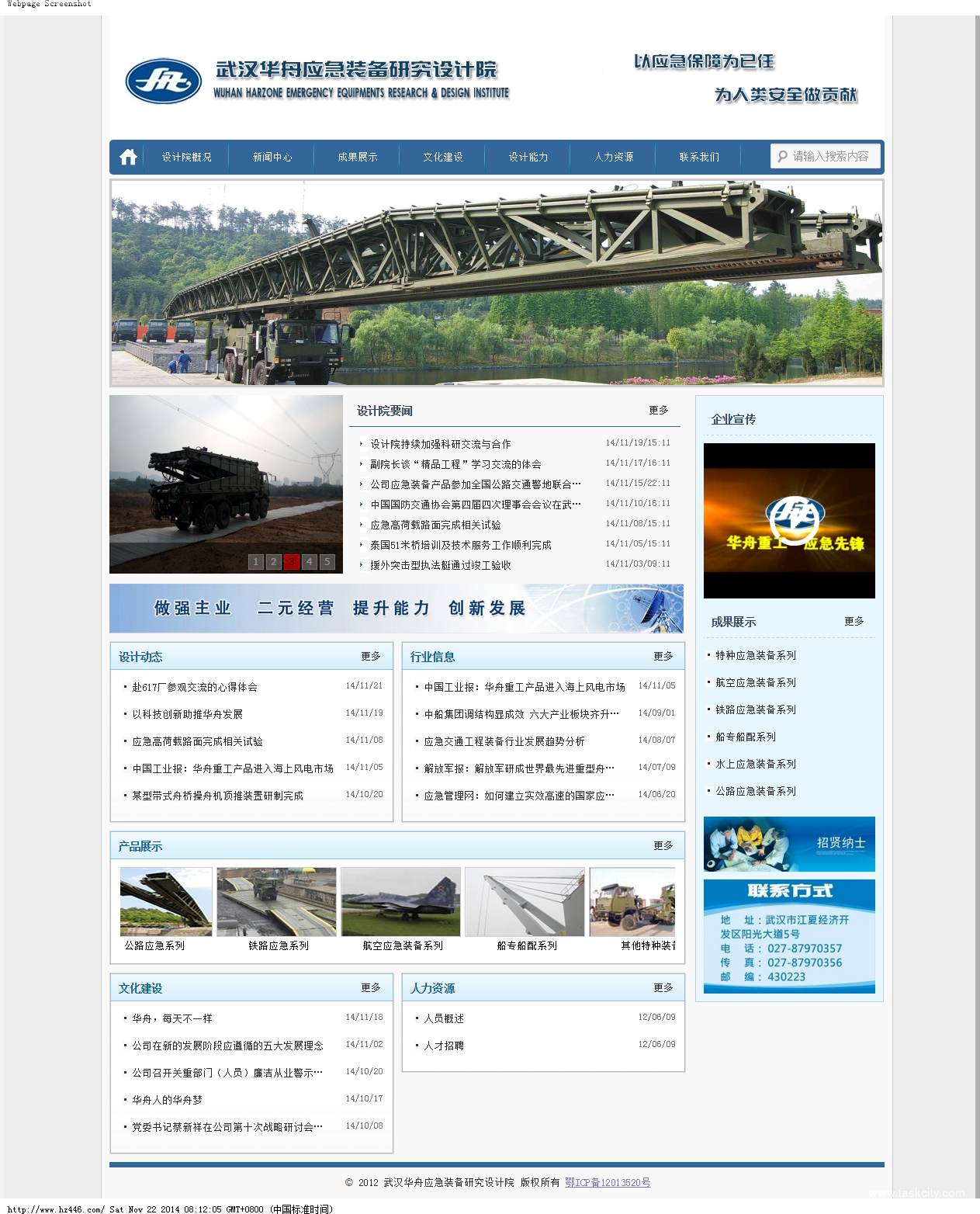The height and width of the screenshot is (1214, 980).
Task: Select the home icon in the navigation bar
Action: 127,156
